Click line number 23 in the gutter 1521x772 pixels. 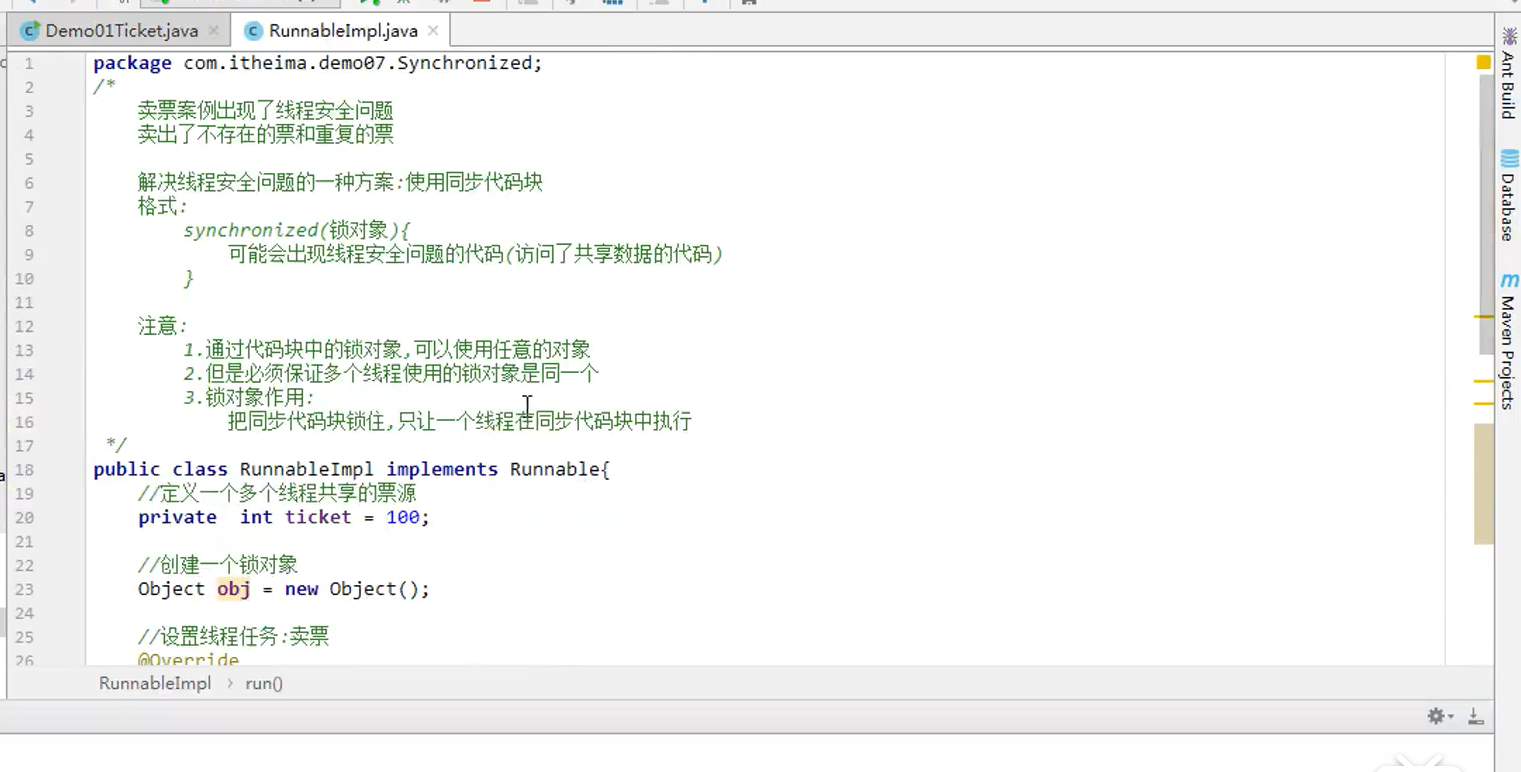[x=24, y=589]
